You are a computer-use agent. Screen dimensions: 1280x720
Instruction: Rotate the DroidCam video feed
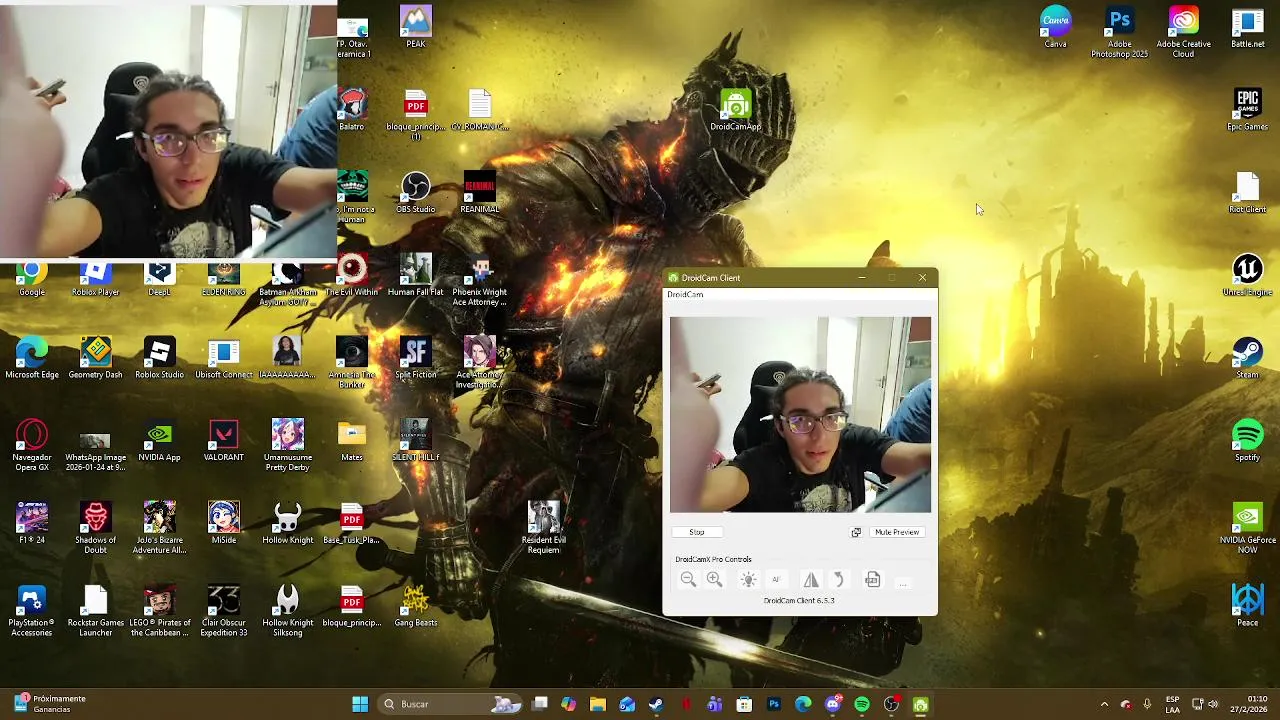(x=839, y=580)
